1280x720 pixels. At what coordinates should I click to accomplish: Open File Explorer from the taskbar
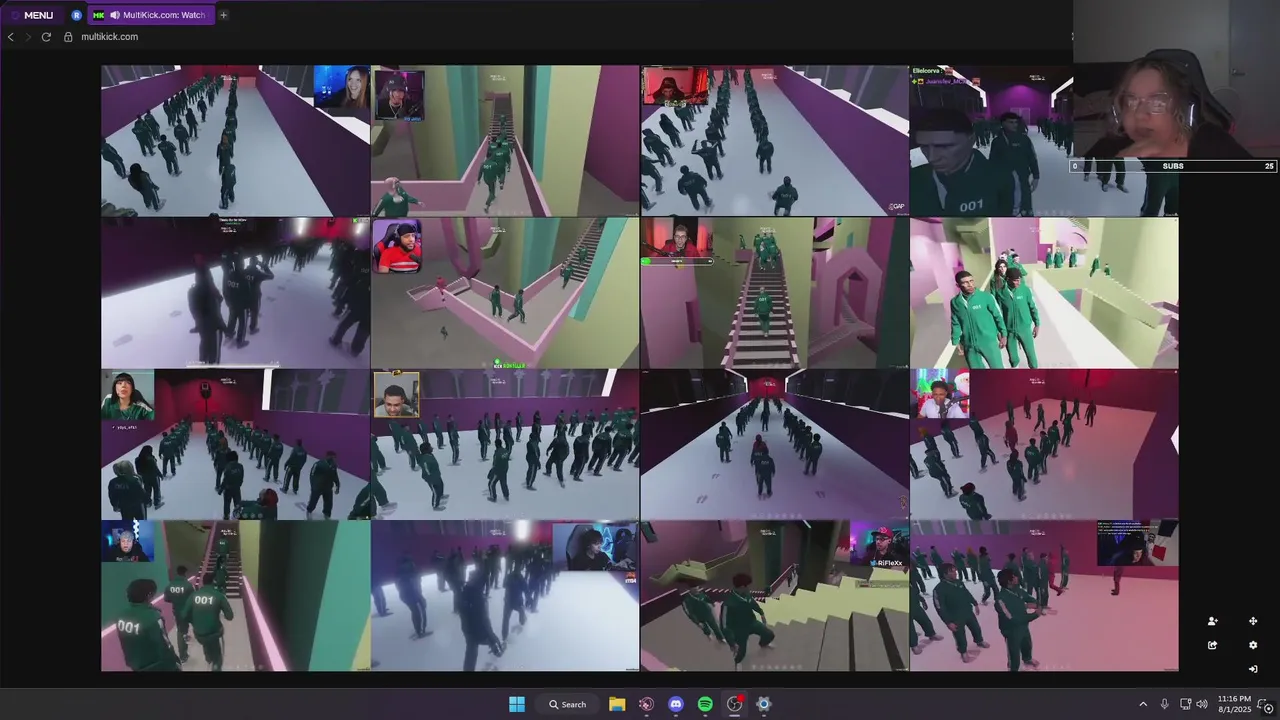(x=617, y=704)
